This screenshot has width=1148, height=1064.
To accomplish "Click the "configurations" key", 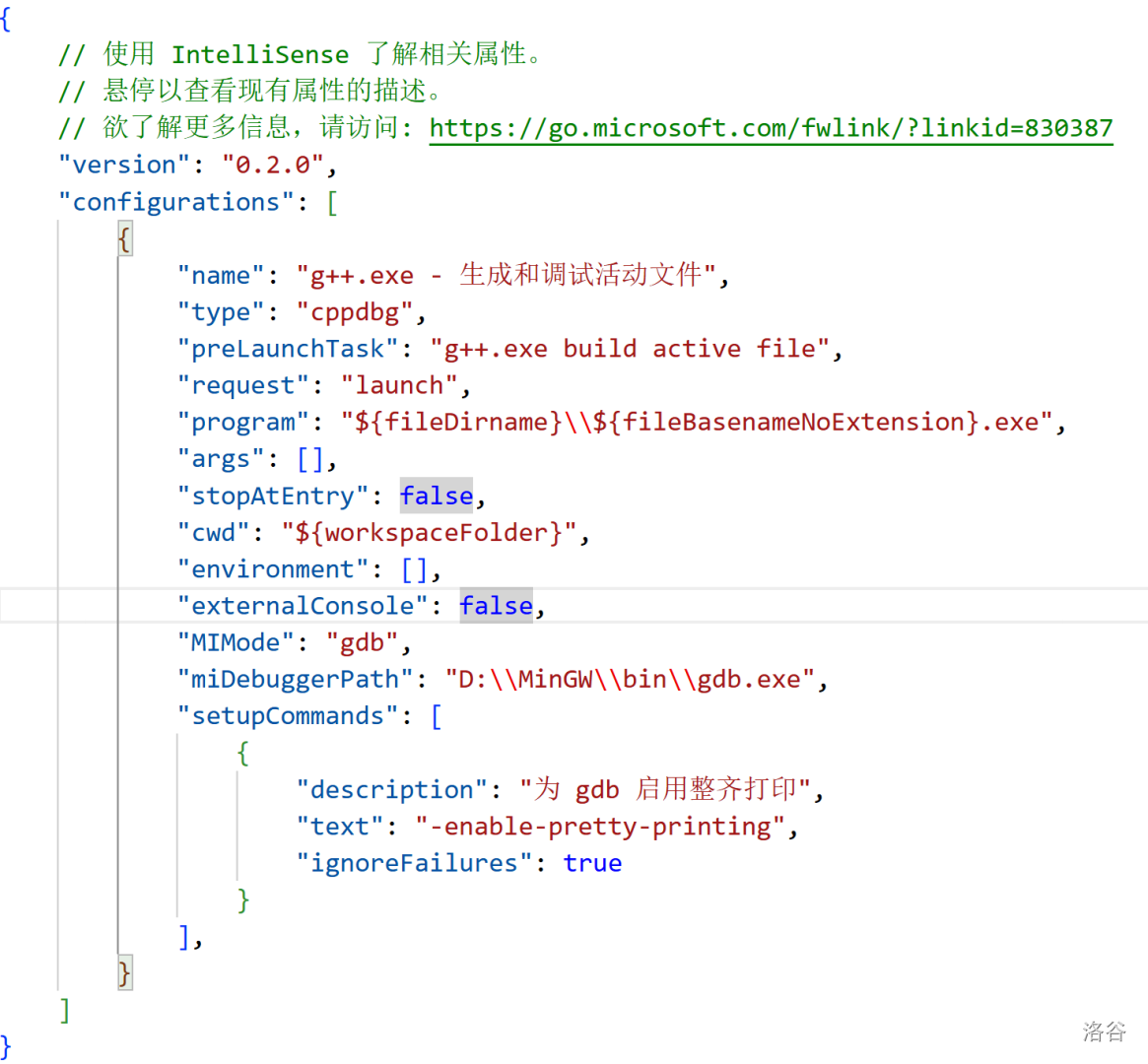I will 175,202.
